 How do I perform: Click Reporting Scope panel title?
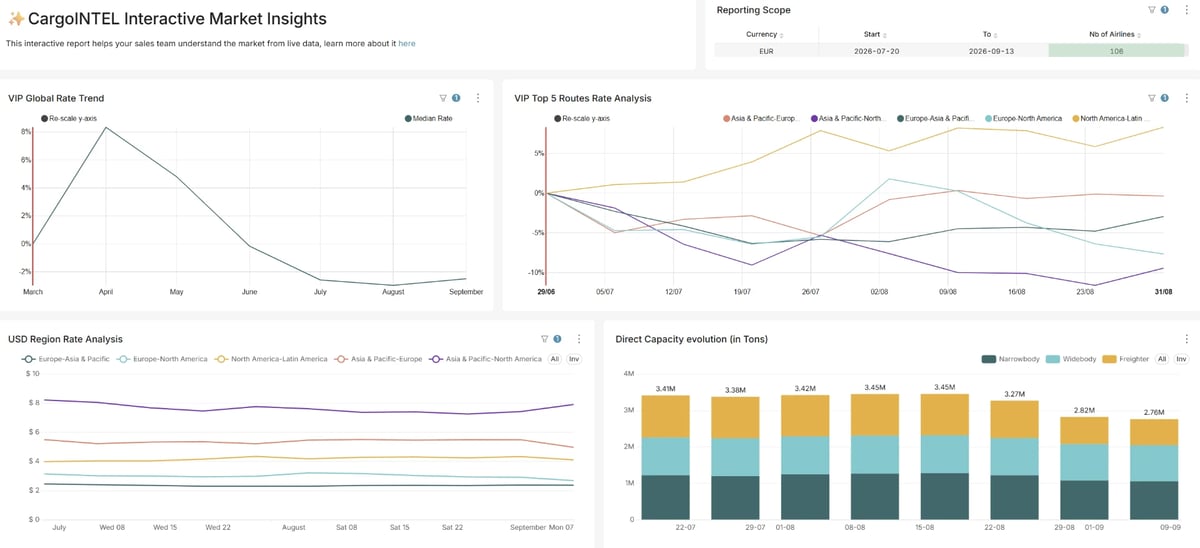pos(753,10)
